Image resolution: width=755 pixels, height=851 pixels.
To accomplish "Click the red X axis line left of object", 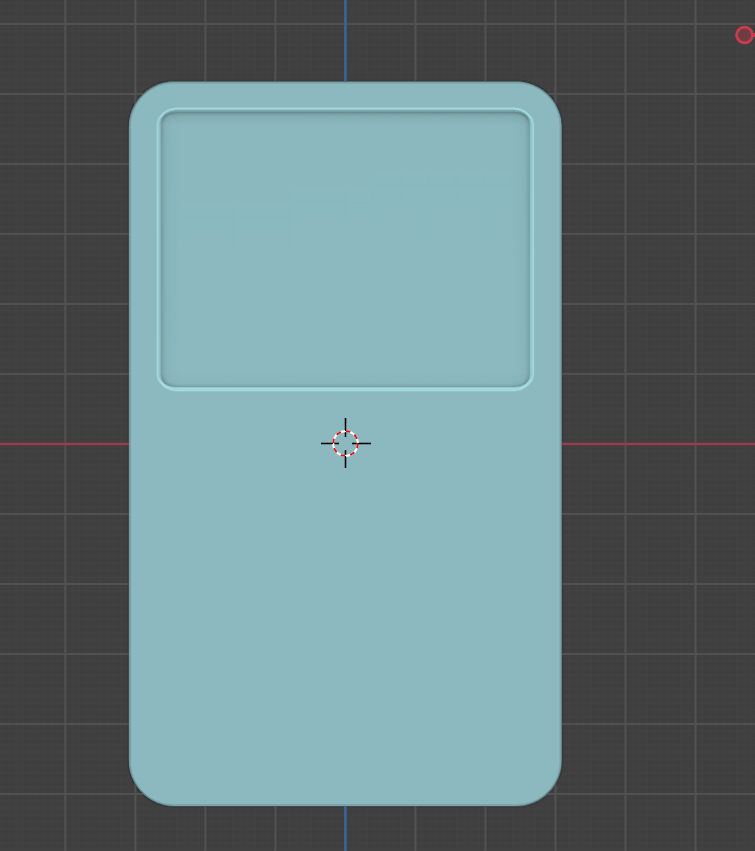I will pos(60,443).
